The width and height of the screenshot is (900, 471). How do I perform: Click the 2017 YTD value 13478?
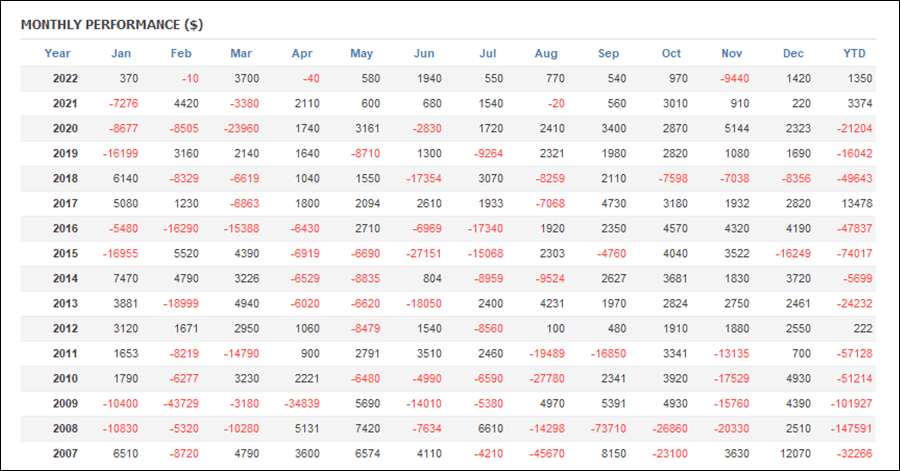point(858,203)
